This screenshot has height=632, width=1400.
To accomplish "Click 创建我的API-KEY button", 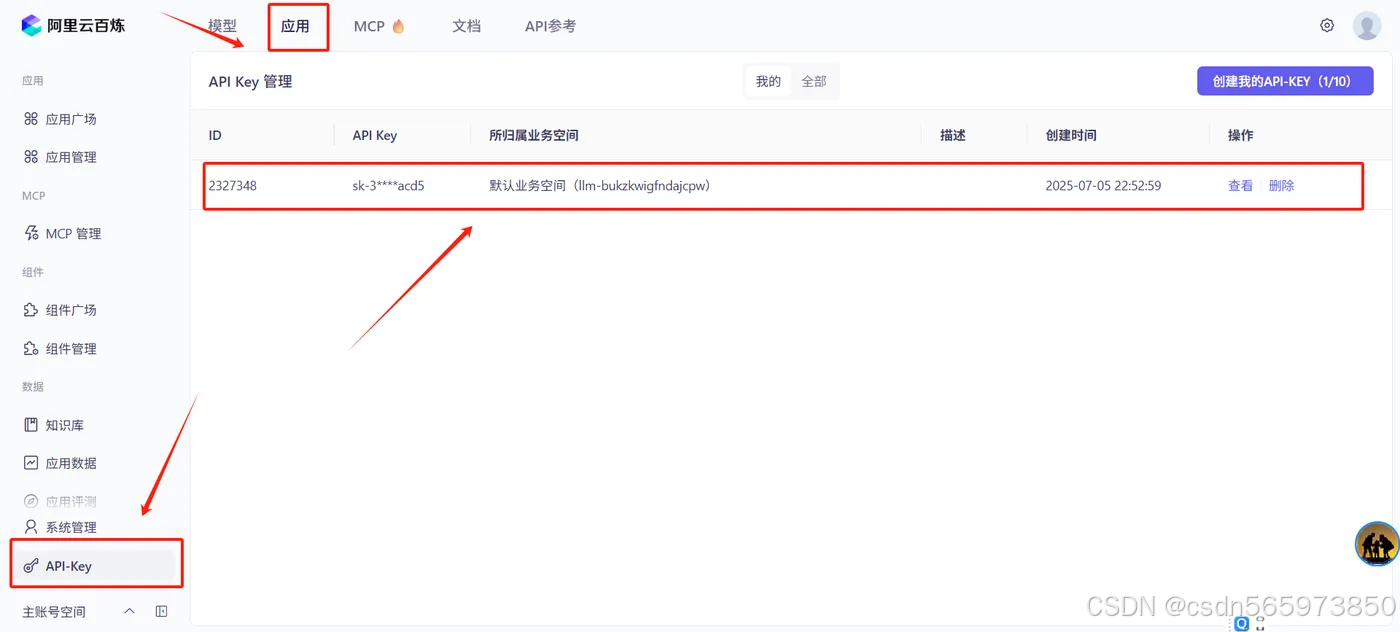I will click(x=1285, y=81).
